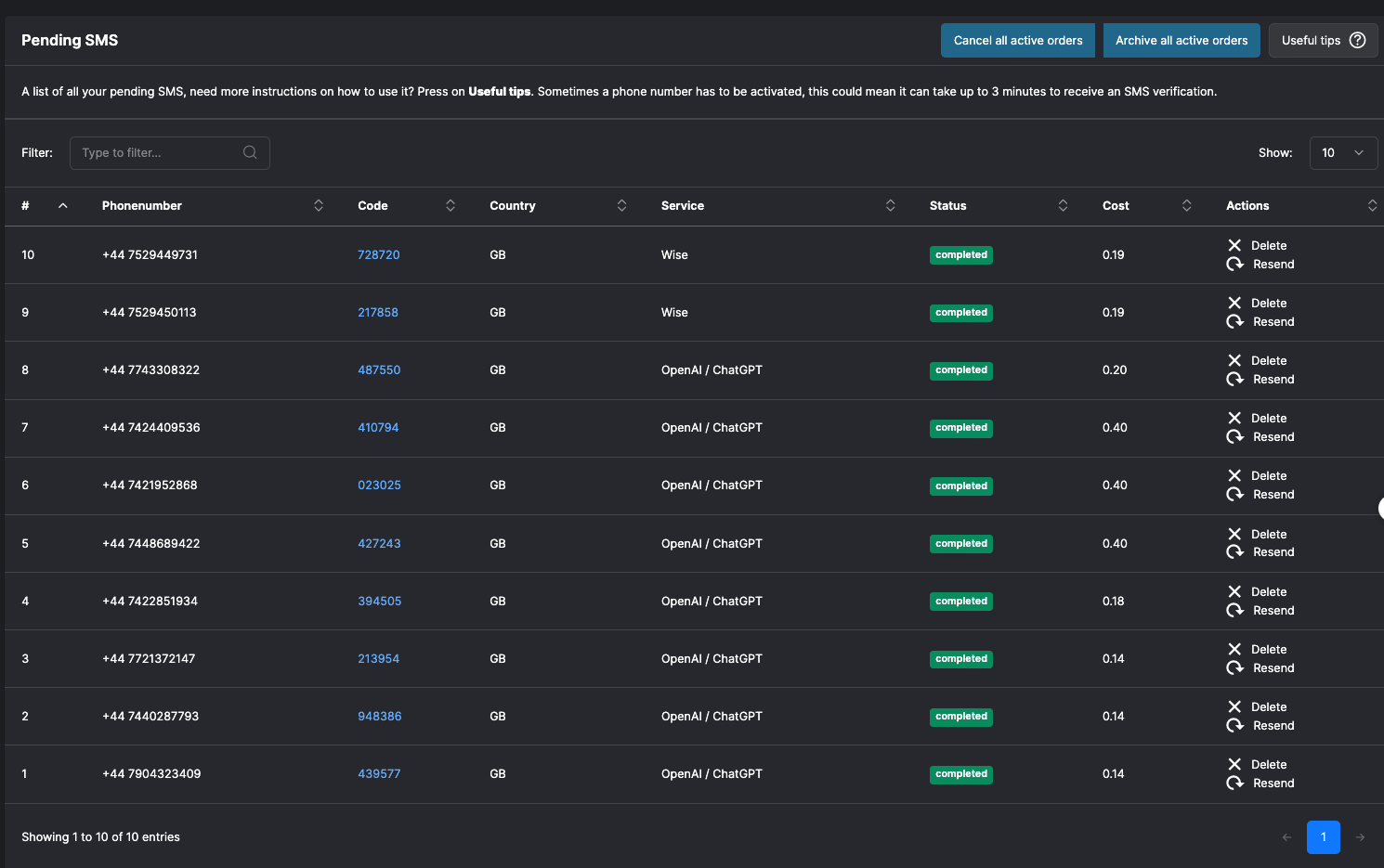Sort entries by the Cost column
Screen dimensions: 1384x868
(1186, 205)
